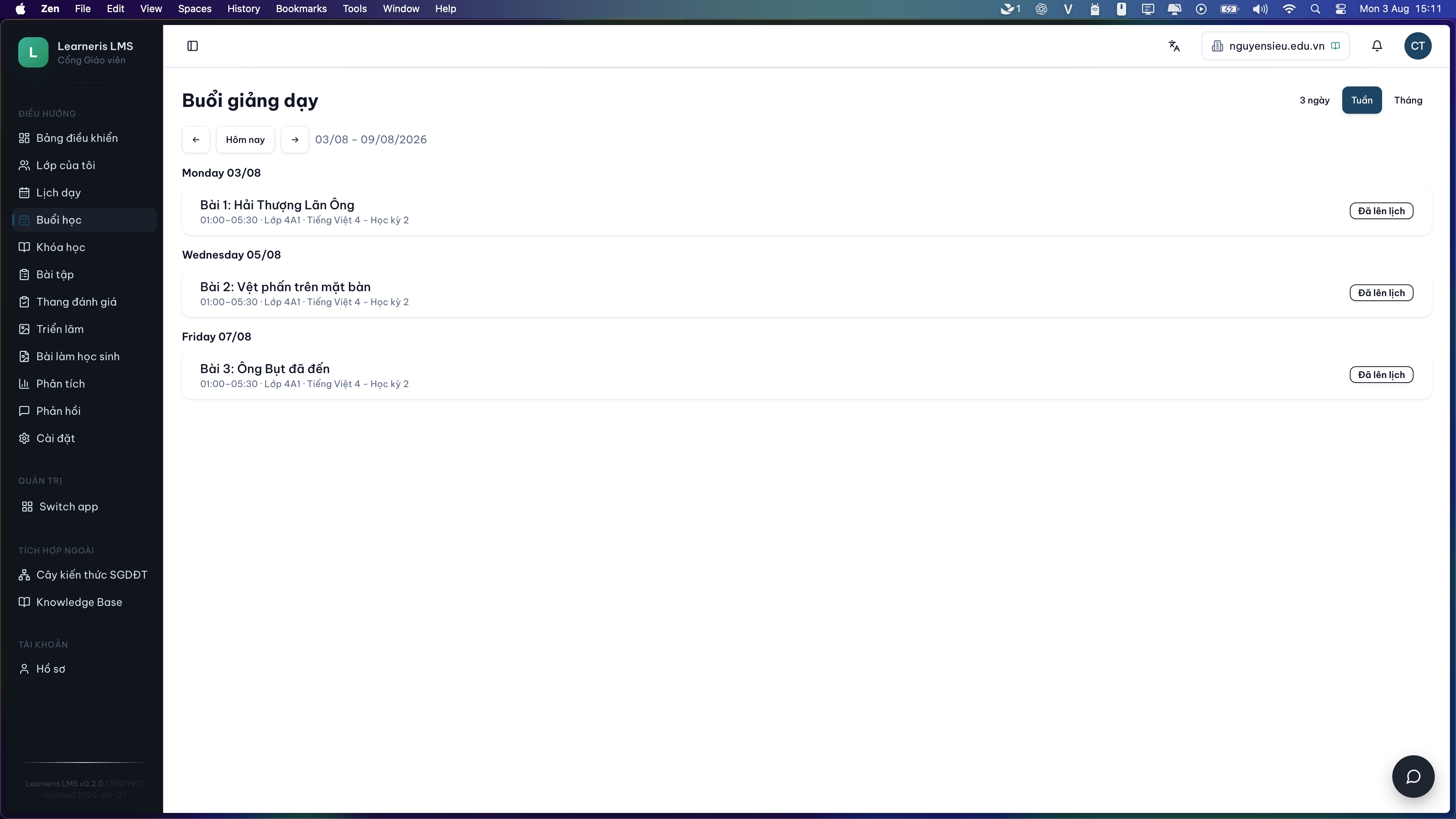Open Triển lãm gallery
The height and width of the screenshot is (819, 1456).
pos(85,329)
